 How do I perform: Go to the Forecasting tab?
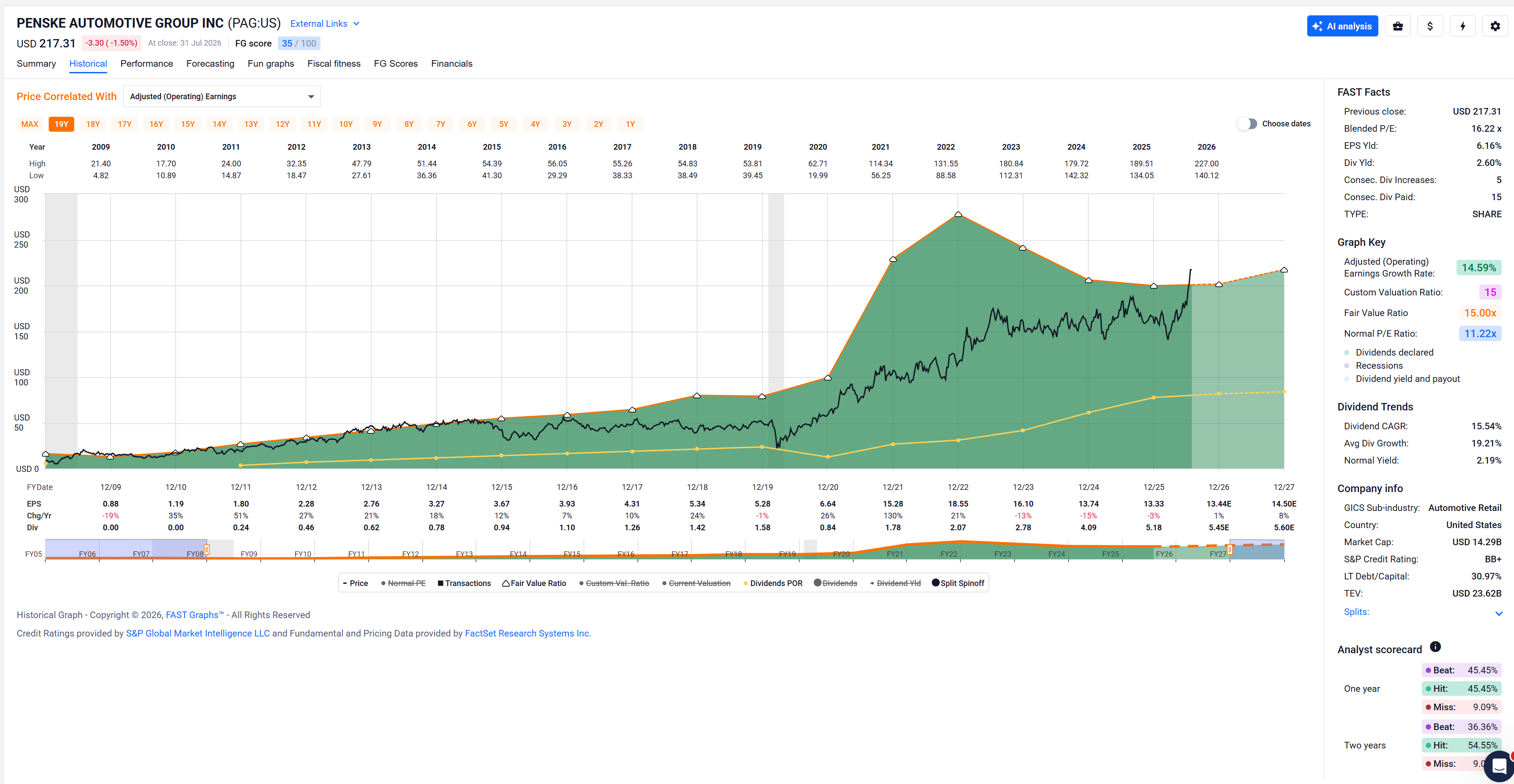[x=210, y=64]
